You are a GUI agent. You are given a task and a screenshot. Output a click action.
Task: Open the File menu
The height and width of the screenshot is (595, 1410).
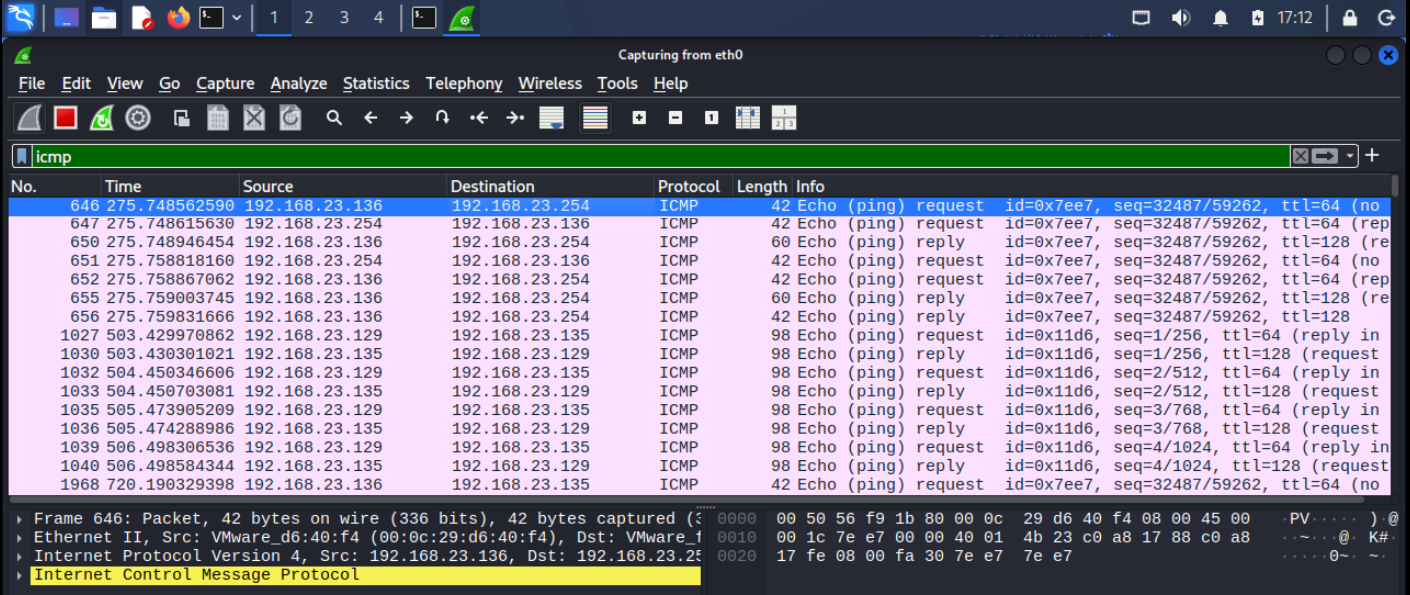click(32, 84)
